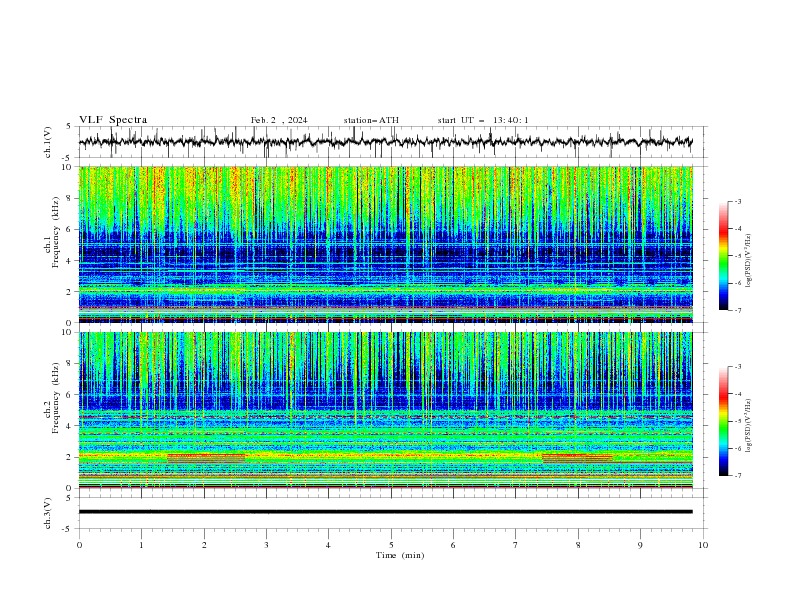Click the "VLF Spectra" plot title
The height and width of the screenshot is (612, 792).
113,120
